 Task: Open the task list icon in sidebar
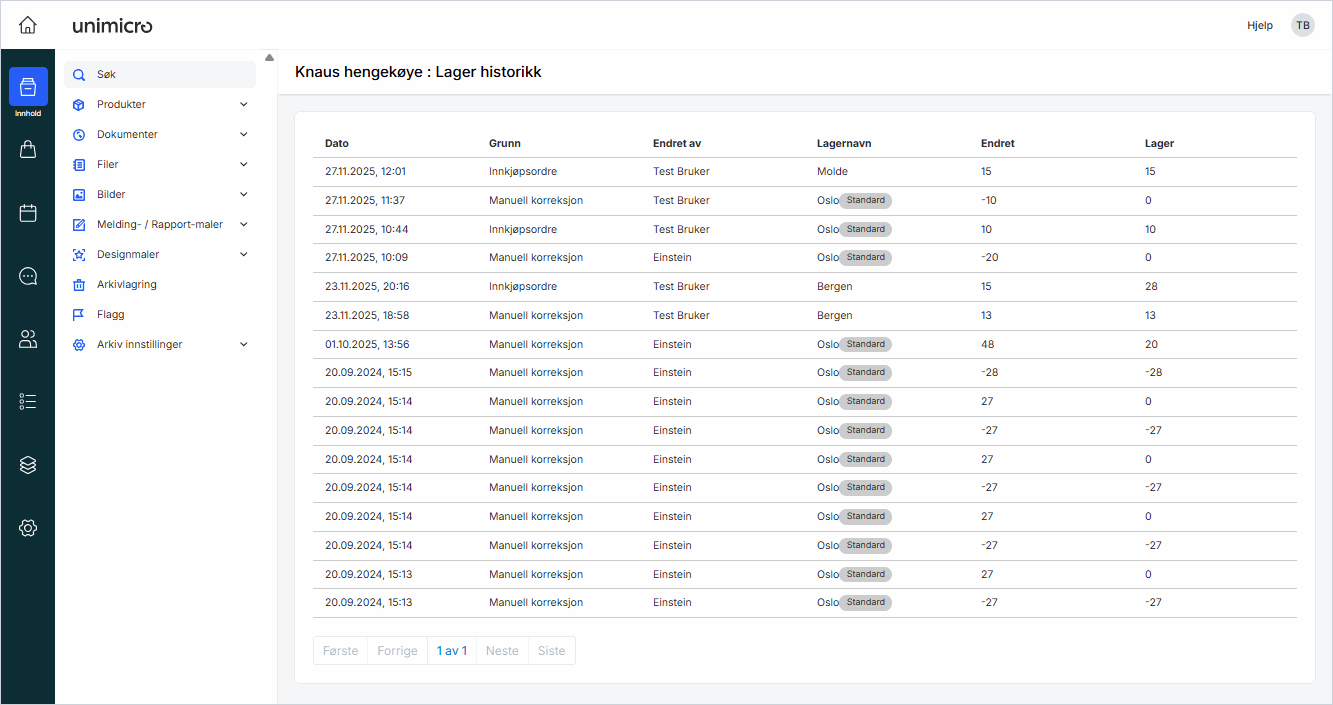coord(28,402)
